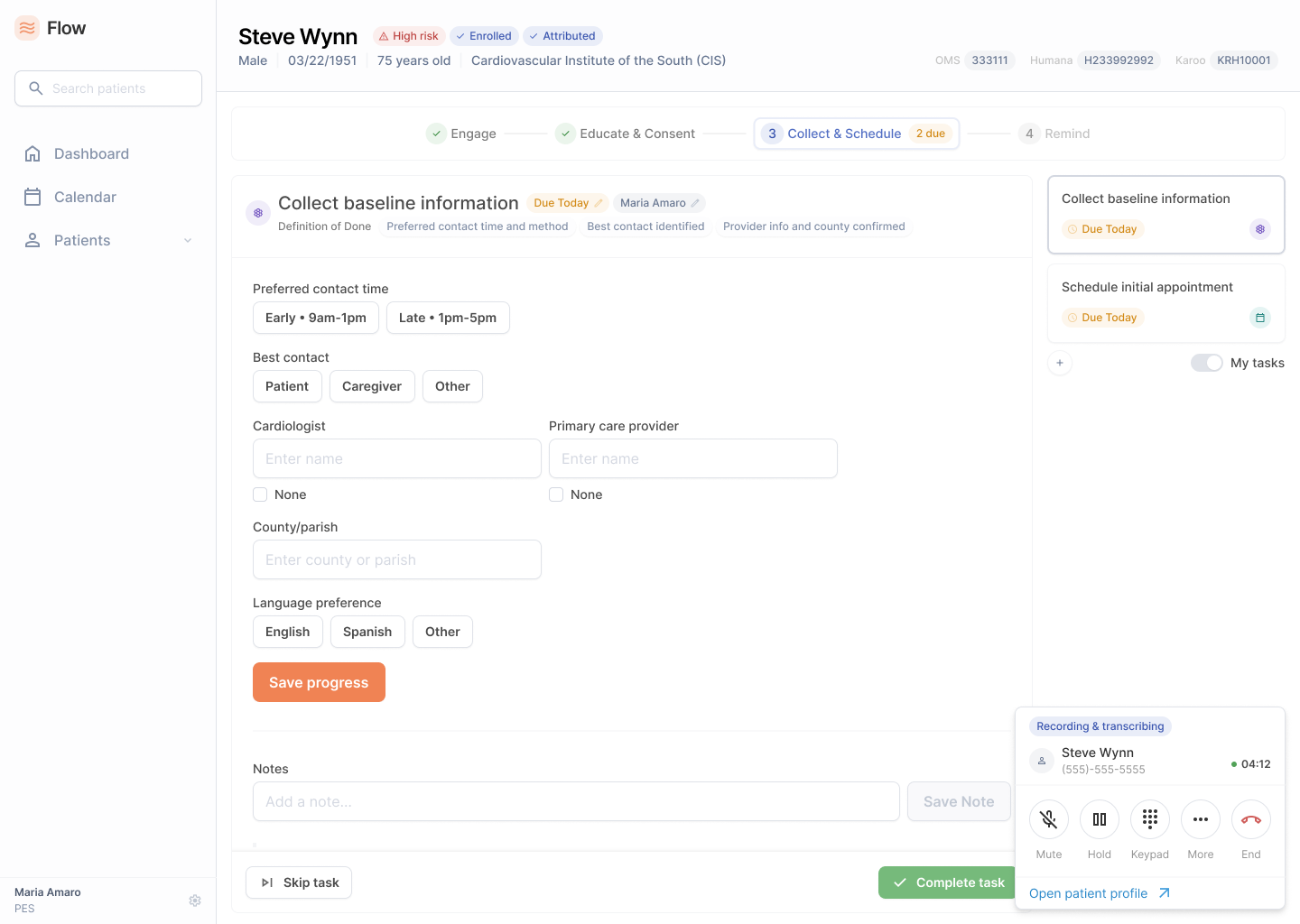Edit assignee Maria Amaro pencil icon
1300x924 pixels.
tap(695, 203)
